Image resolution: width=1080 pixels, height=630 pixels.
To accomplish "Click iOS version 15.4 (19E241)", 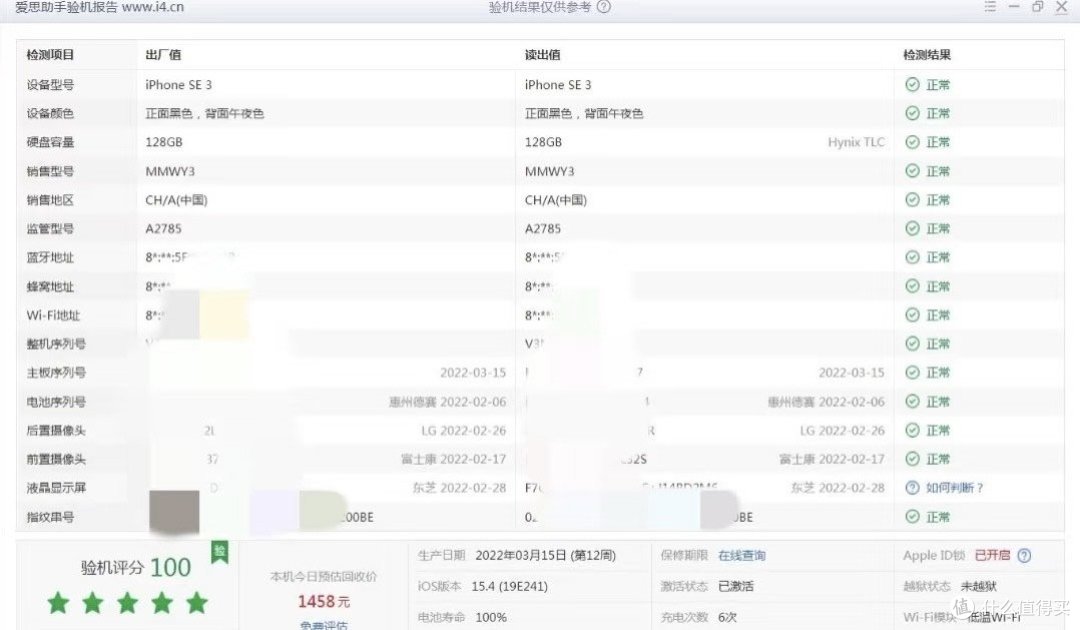I will click(510, 587).
